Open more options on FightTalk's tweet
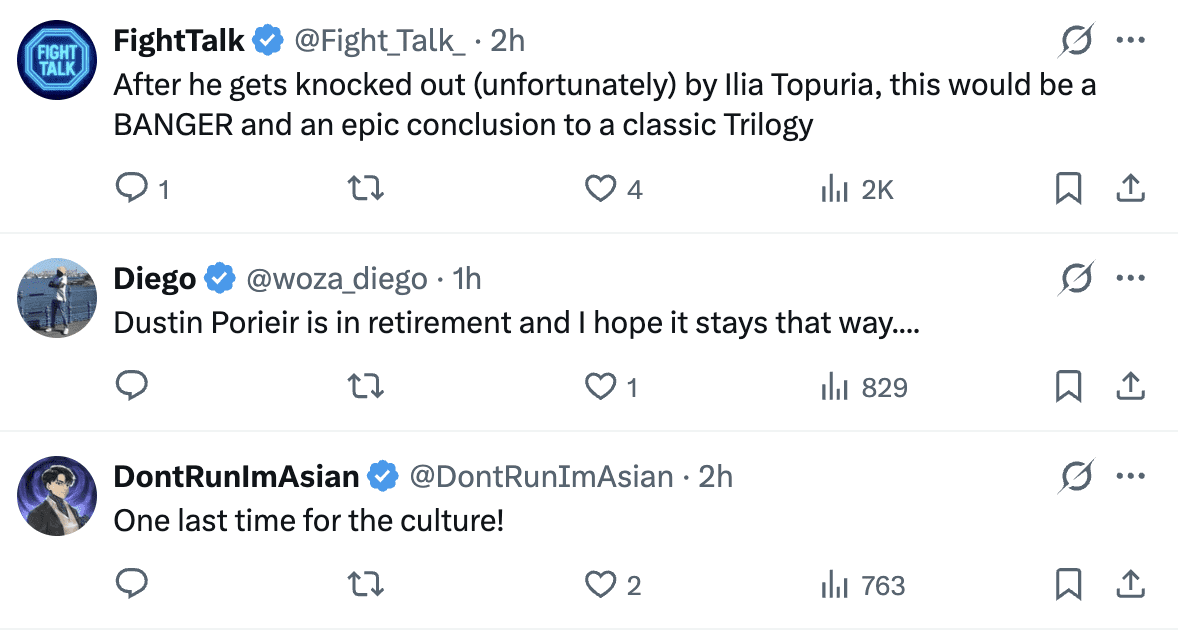This screenshot has width=1178, height=630. (x=1129, y=41)
